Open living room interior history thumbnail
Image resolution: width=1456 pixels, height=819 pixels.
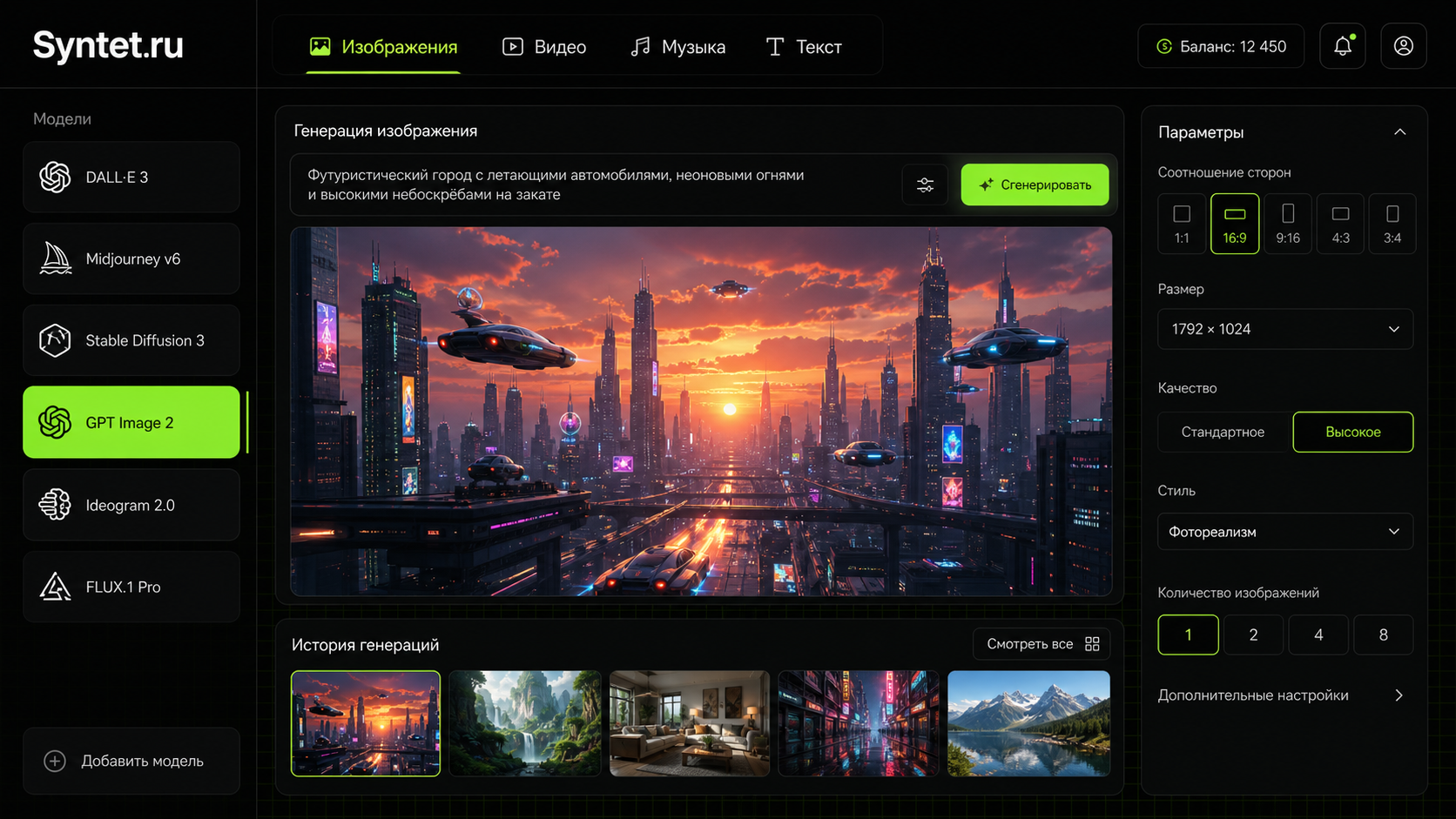pos(690,723)
